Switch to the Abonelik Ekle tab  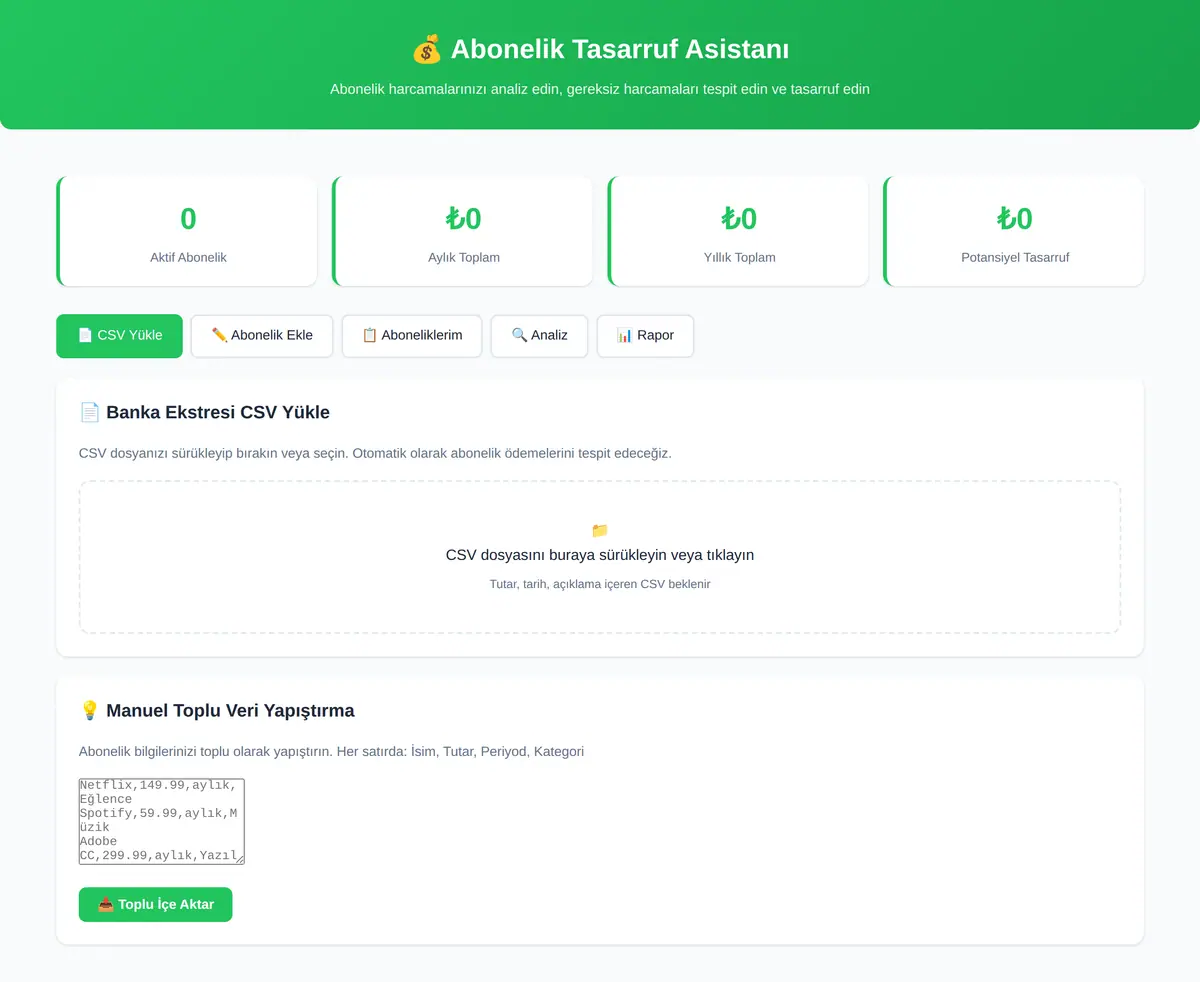click(262, 336)
